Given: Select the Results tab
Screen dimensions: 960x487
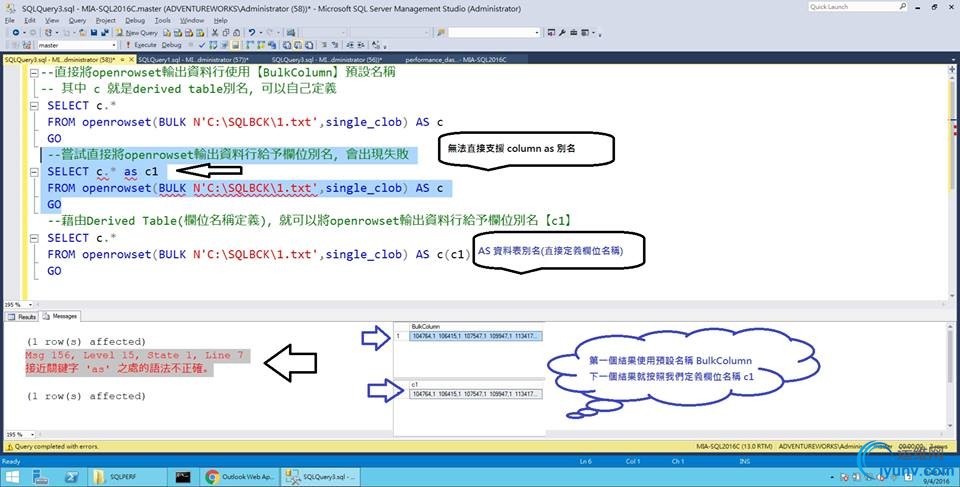Looking at the screenshot, I should (x=22, y=316).
